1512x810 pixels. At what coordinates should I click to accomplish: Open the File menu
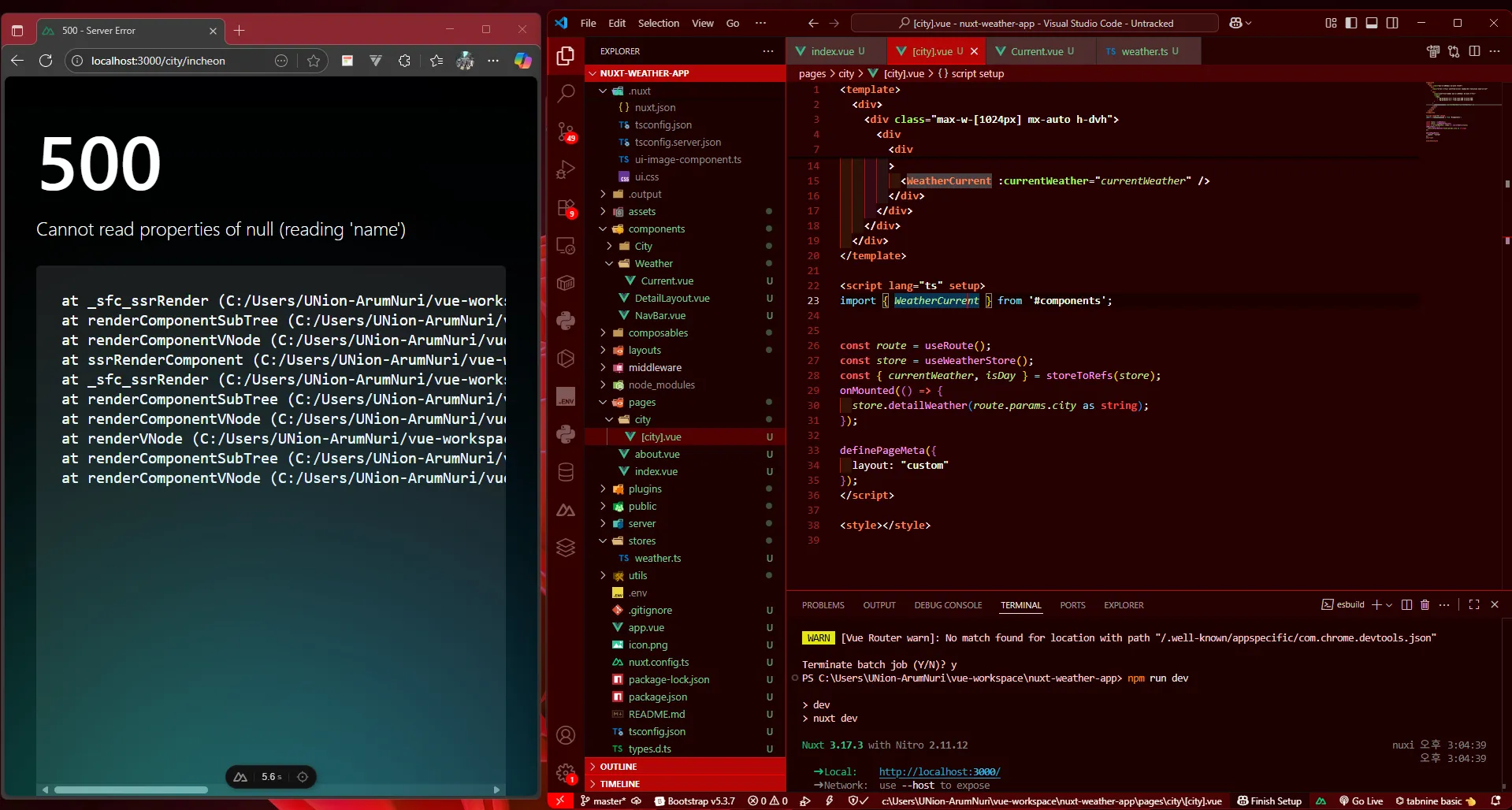pos(588,23)
